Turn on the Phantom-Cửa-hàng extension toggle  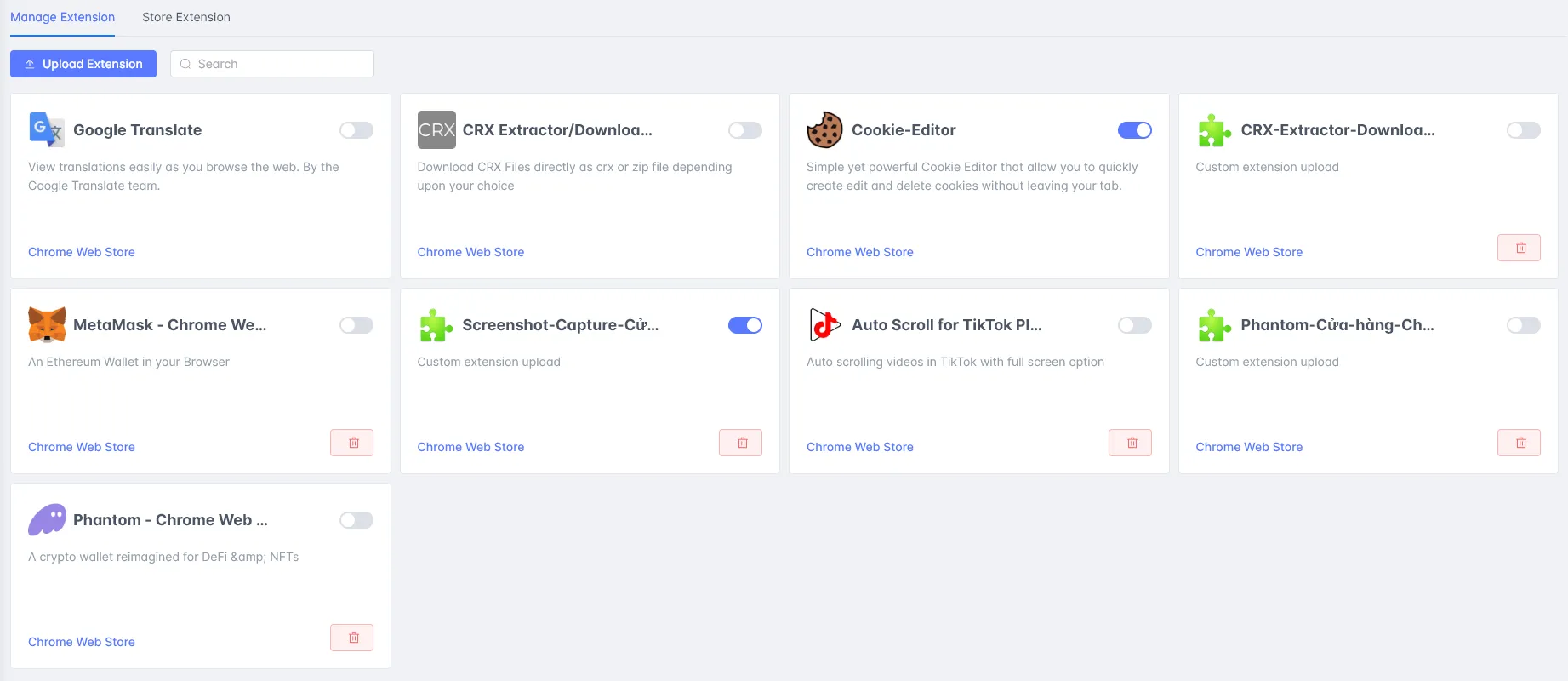point(1524,325)
